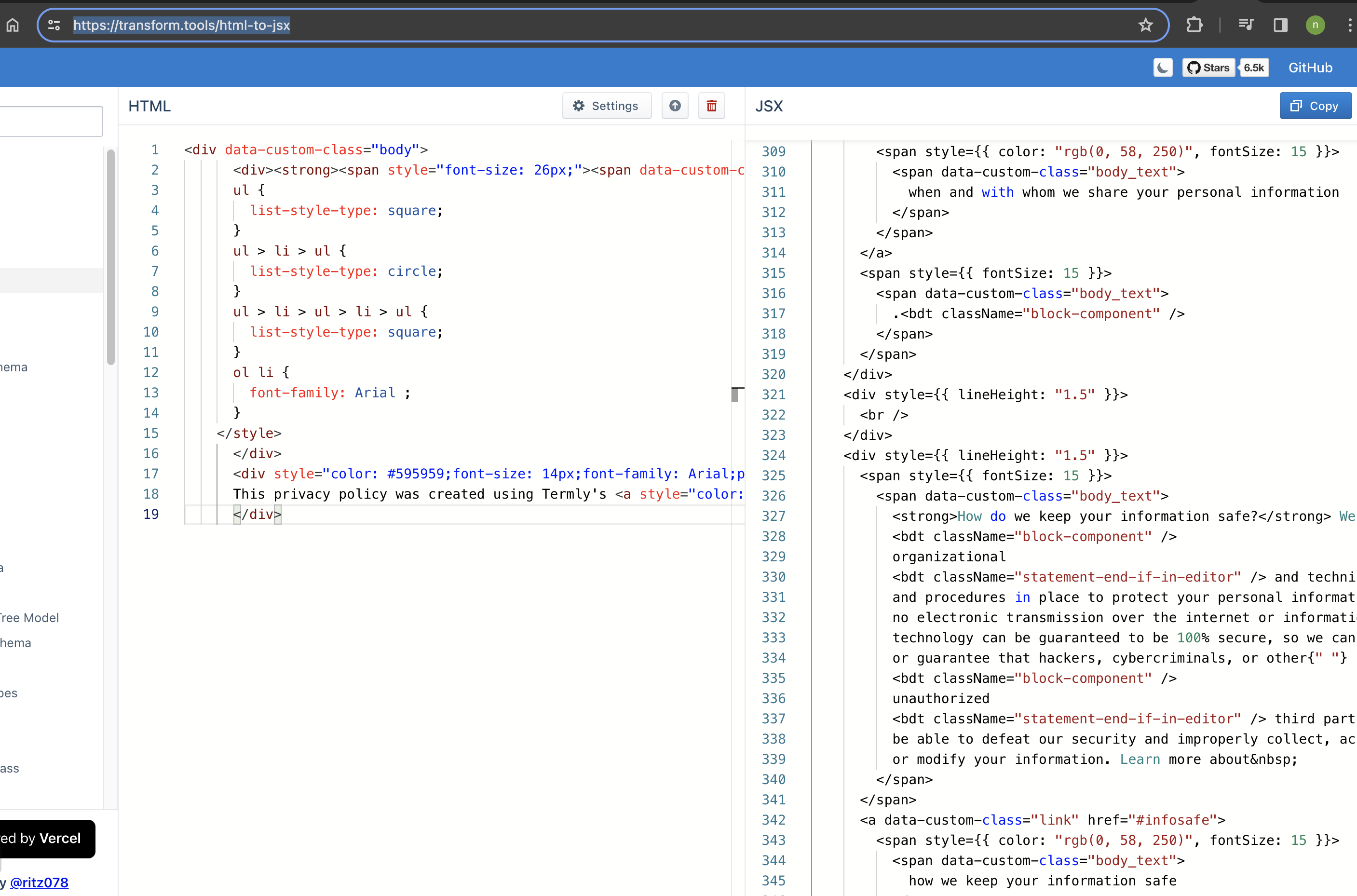Click 'organizational' on JSX line 329
The height and width of the screenshot is (896, 1357).
click(x=949, y=557)
